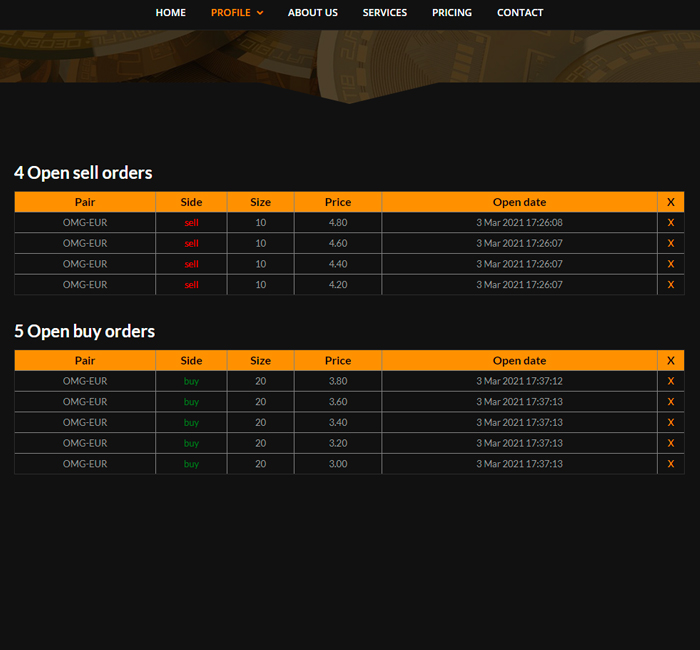
Task: Go to the About Us page
Action: pos(312,12)
